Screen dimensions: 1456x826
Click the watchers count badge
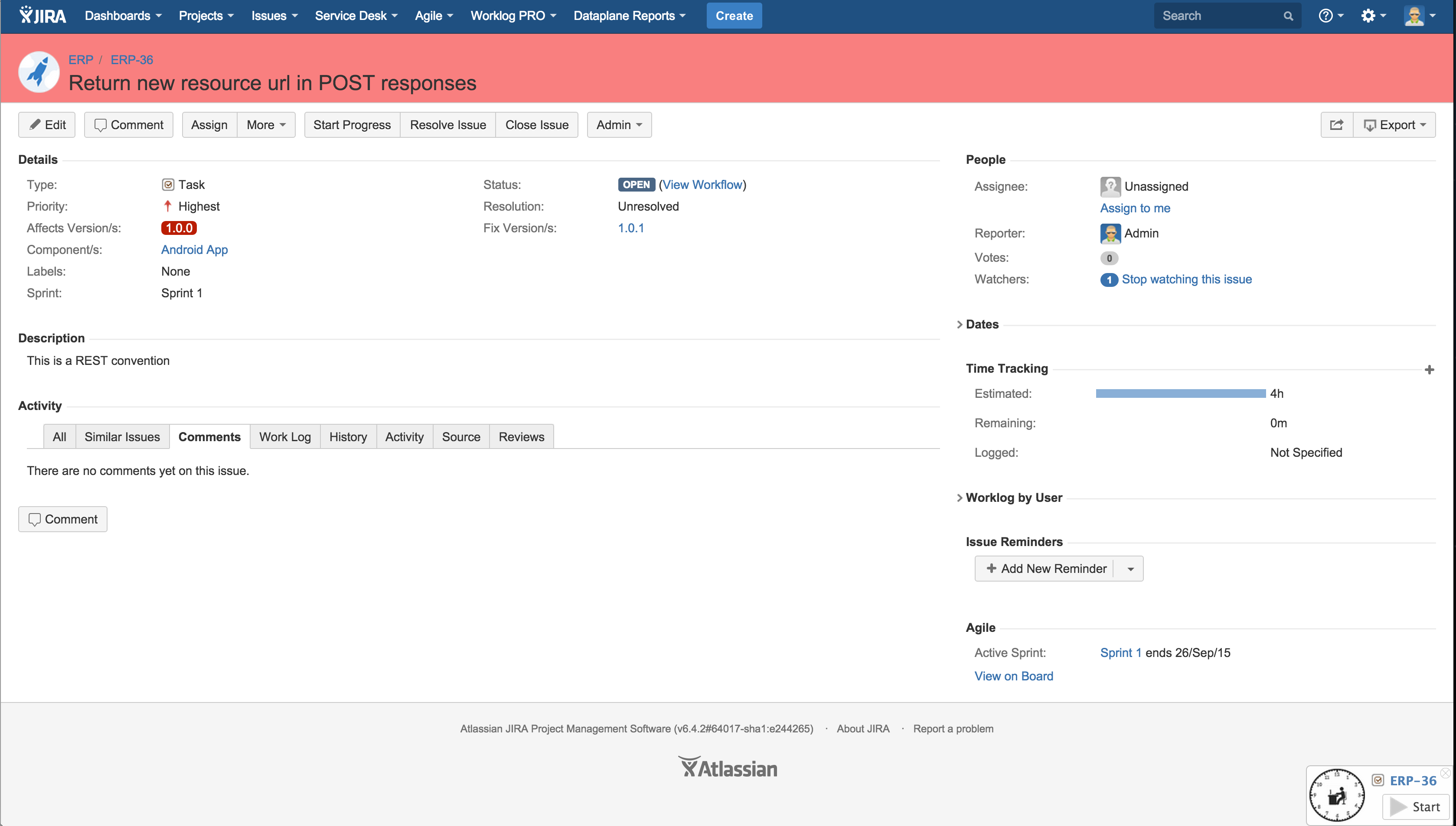(1109, 280)
